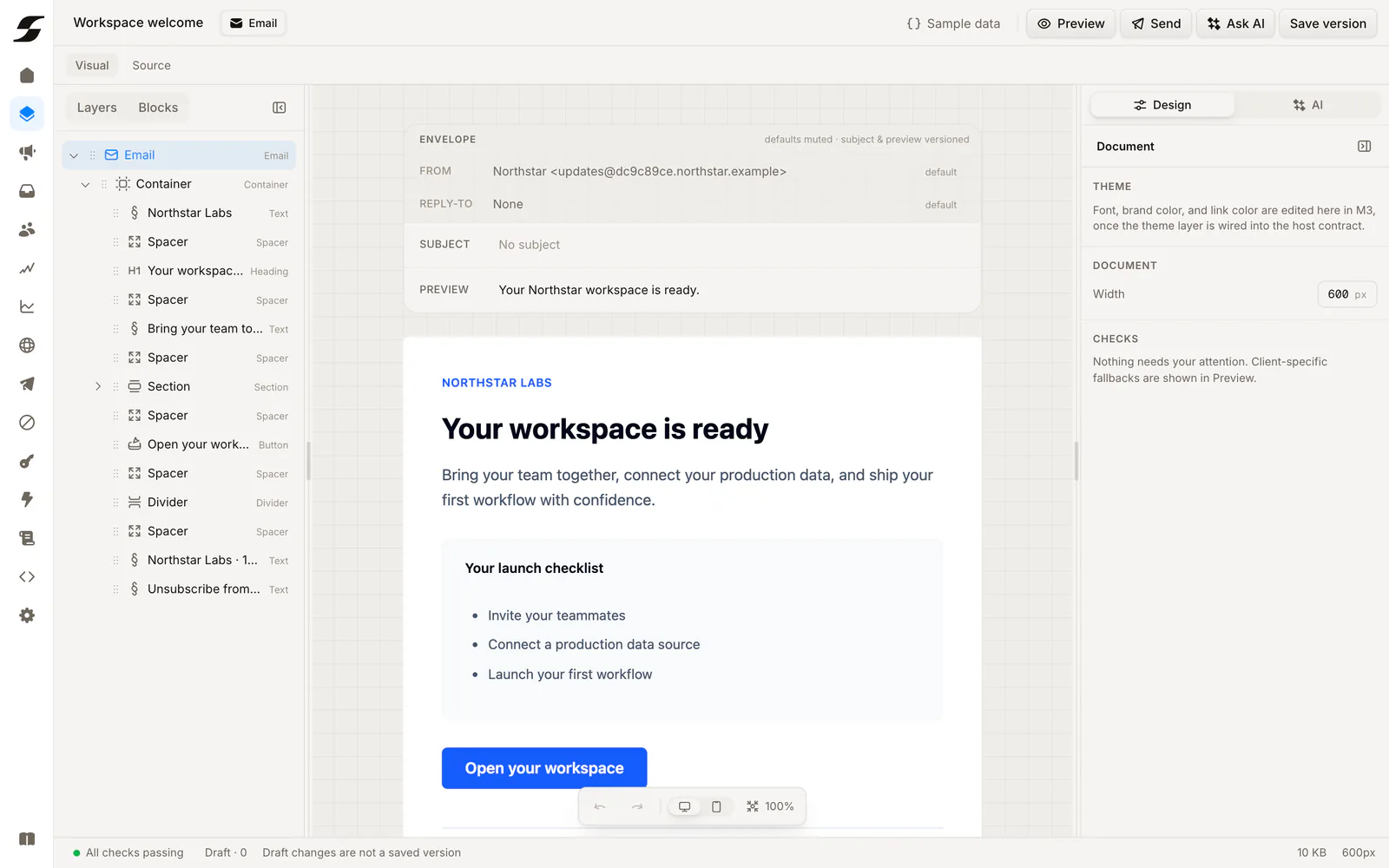Image resolution: width=1389 pixels, height=868 pixels.
Task: Click the Your workspace is ready heading
Action: 605,429
